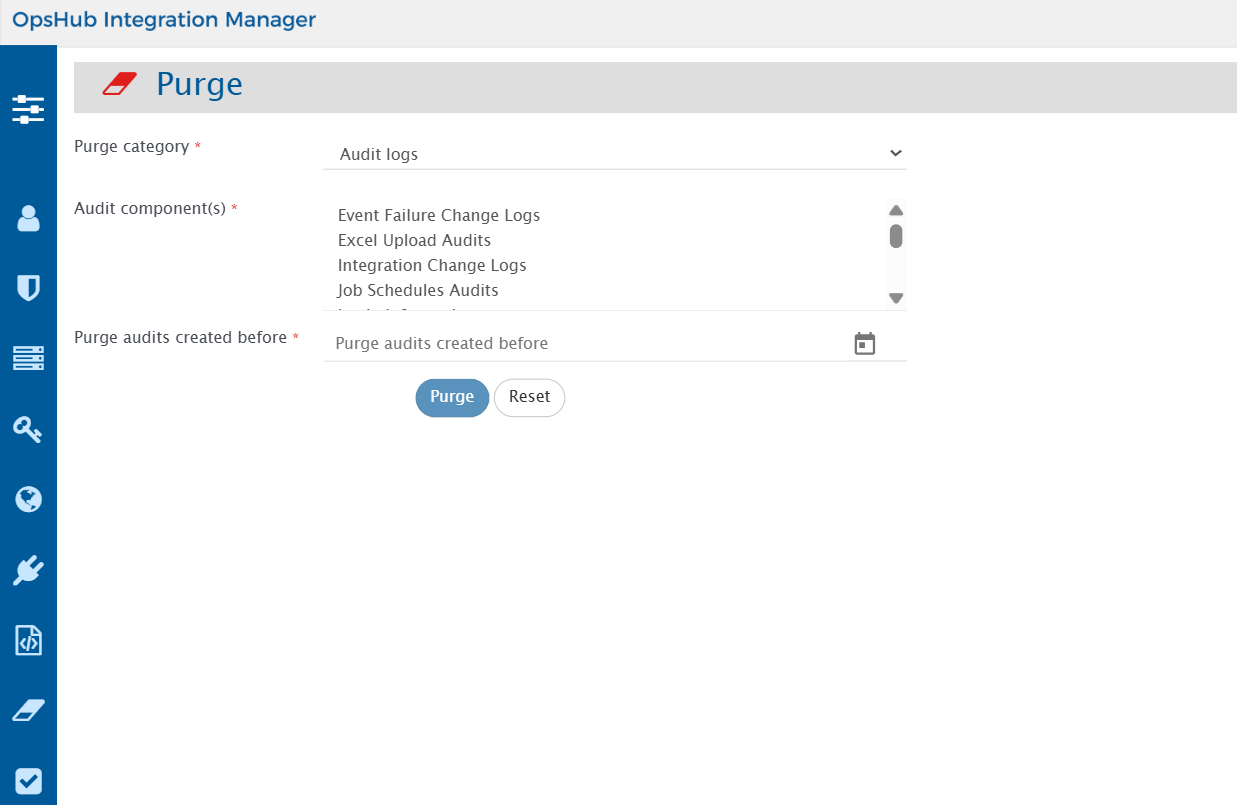Click the Purge button
This screenshot has height=805, width=1237.
[452, 397]
